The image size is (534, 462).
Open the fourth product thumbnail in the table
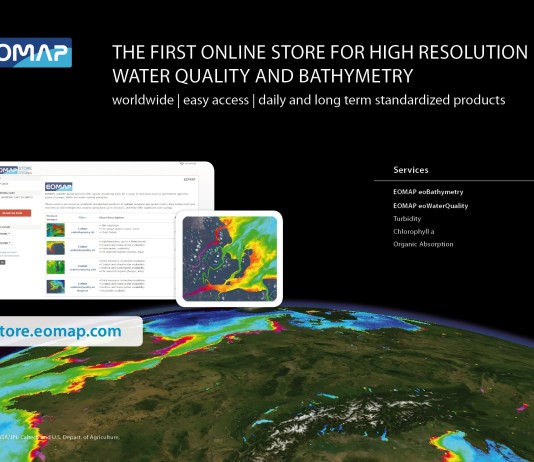pos(56,286)
